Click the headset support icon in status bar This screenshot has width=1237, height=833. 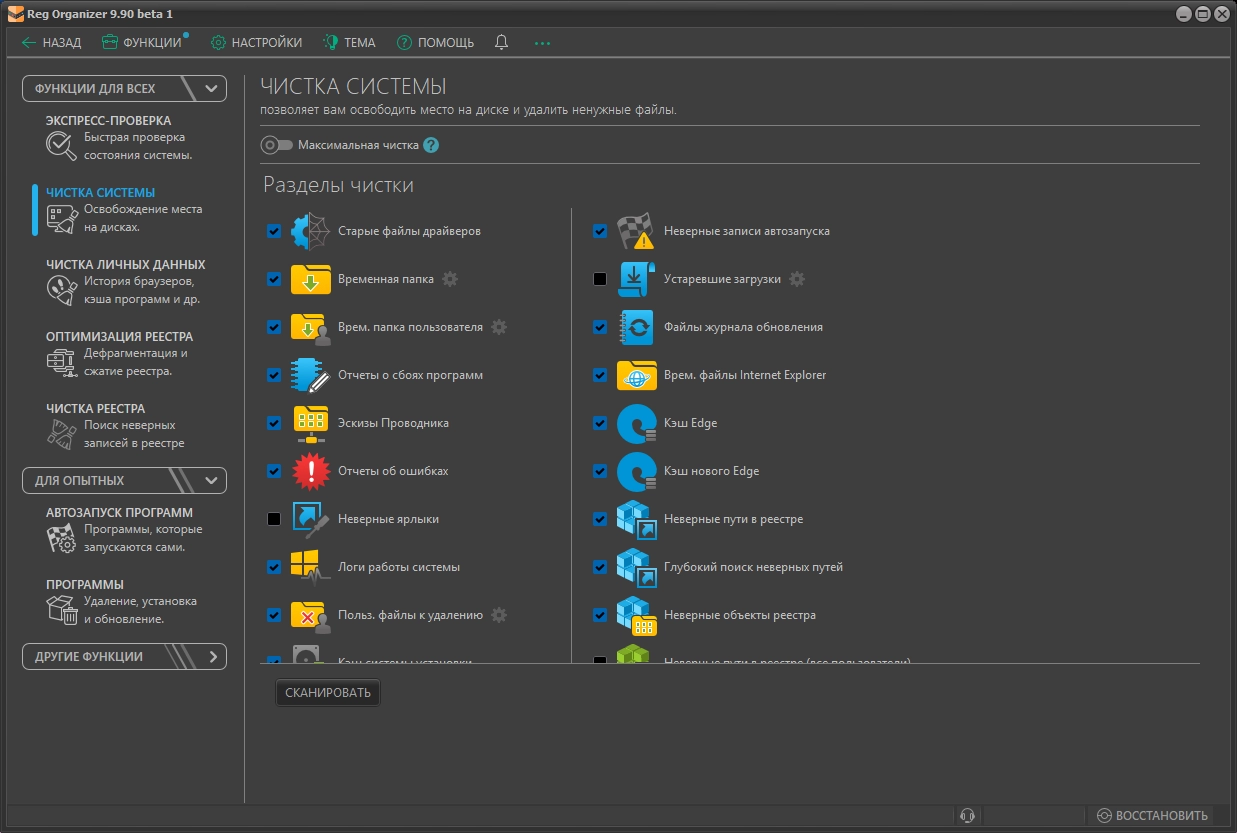pos(966,815)
